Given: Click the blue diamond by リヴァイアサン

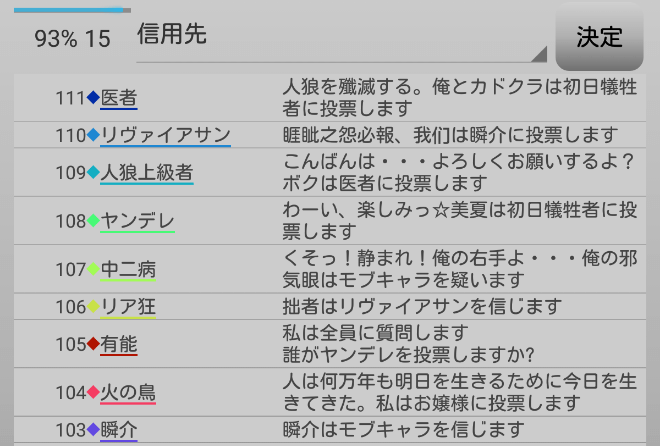Looking at the screenshot, I should click(94, 135).
